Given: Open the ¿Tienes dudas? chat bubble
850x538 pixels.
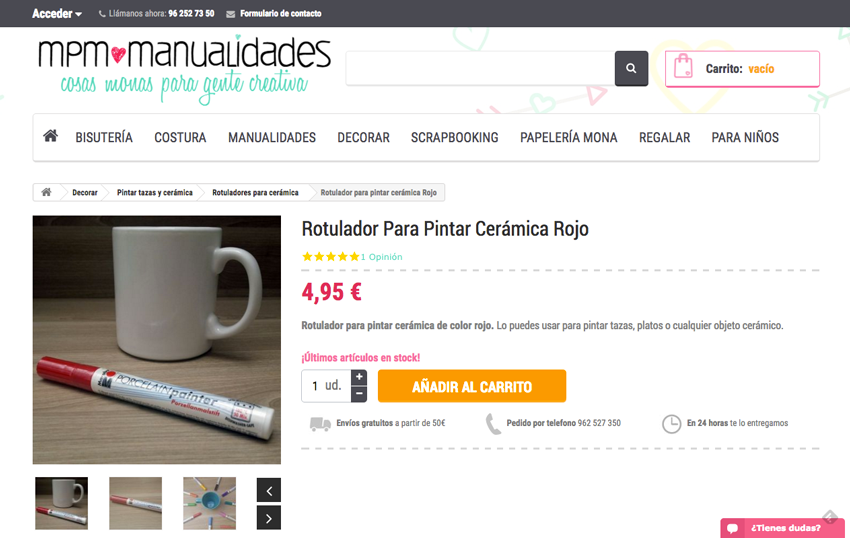Looking at the screenshot, I should point(782,528).
